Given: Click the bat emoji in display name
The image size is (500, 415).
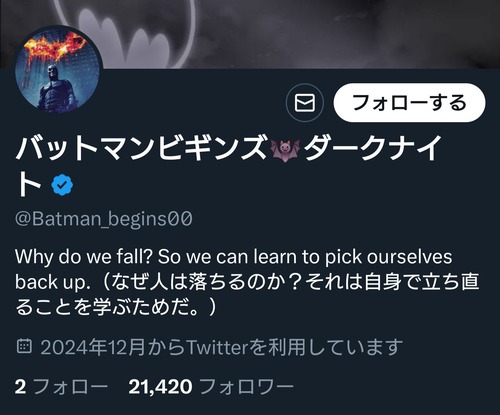Looking at the screenshot, I should 285,150.
